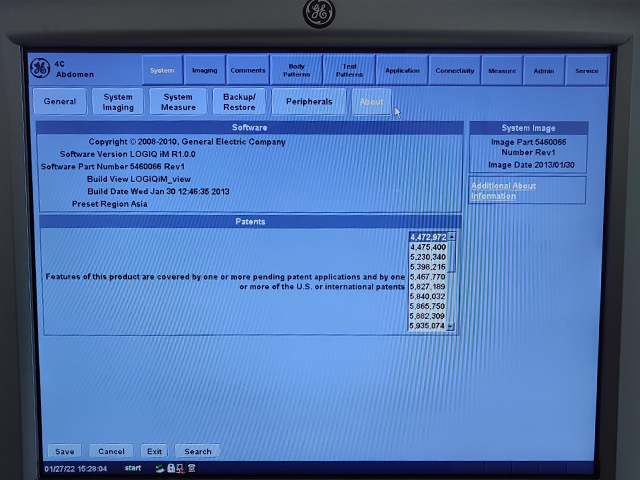Click the Software section header

pos(249,127)
